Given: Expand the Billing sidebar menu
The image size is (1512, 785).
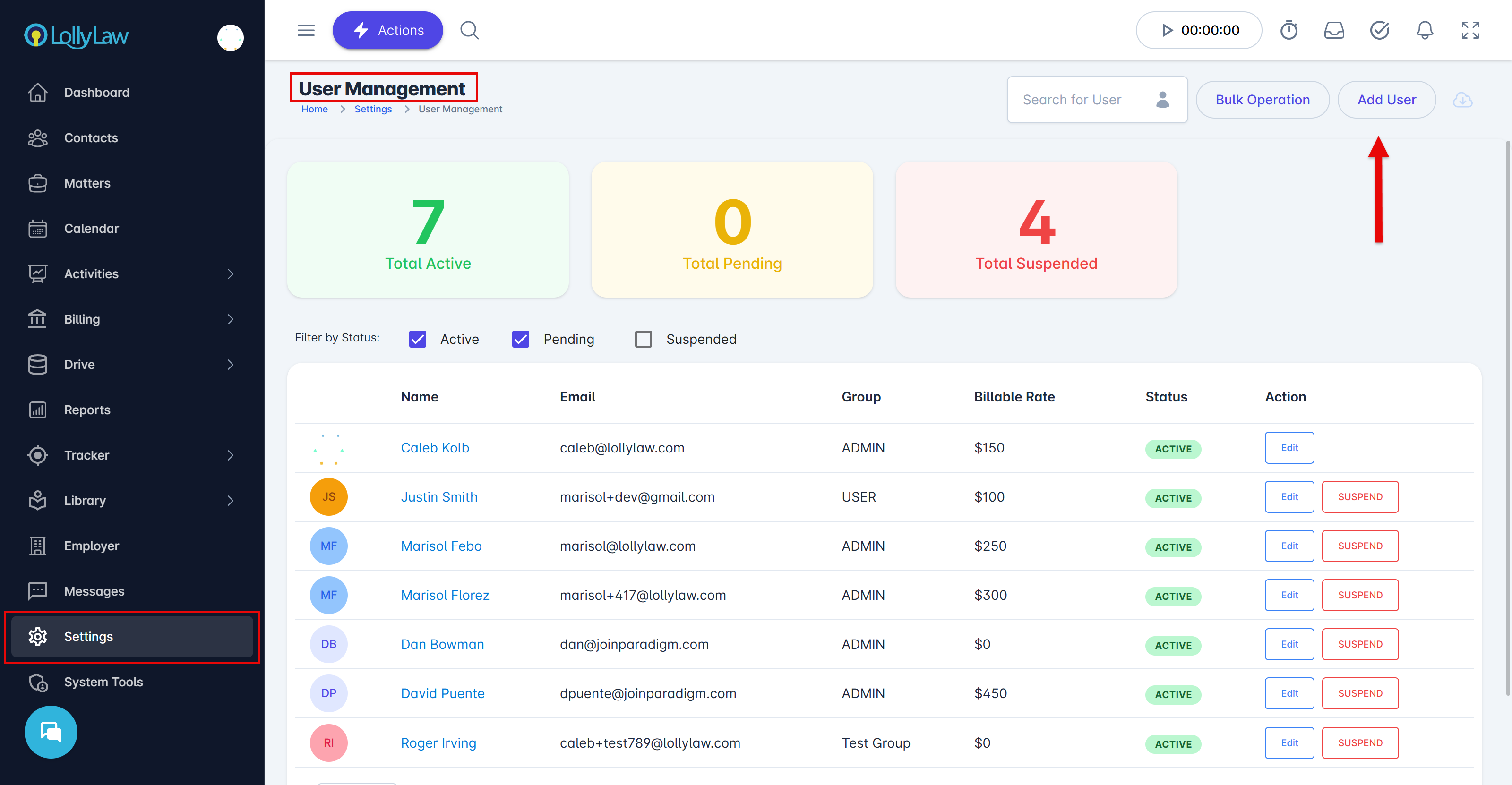Looking at the screenshot, I should [230, 319].
